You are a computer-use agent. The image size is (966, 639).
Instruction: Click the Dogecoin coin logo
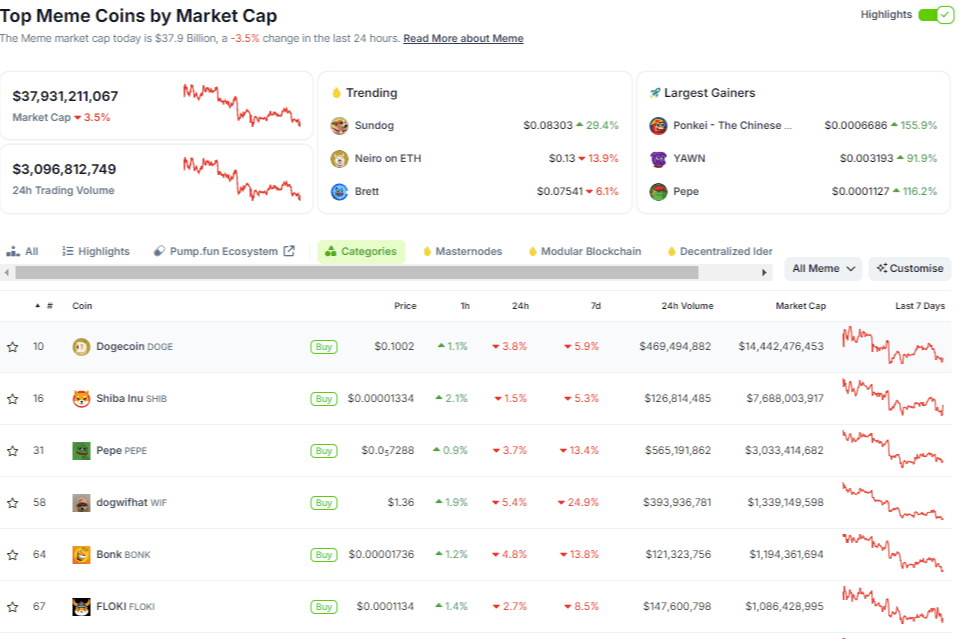coord(81,347)
